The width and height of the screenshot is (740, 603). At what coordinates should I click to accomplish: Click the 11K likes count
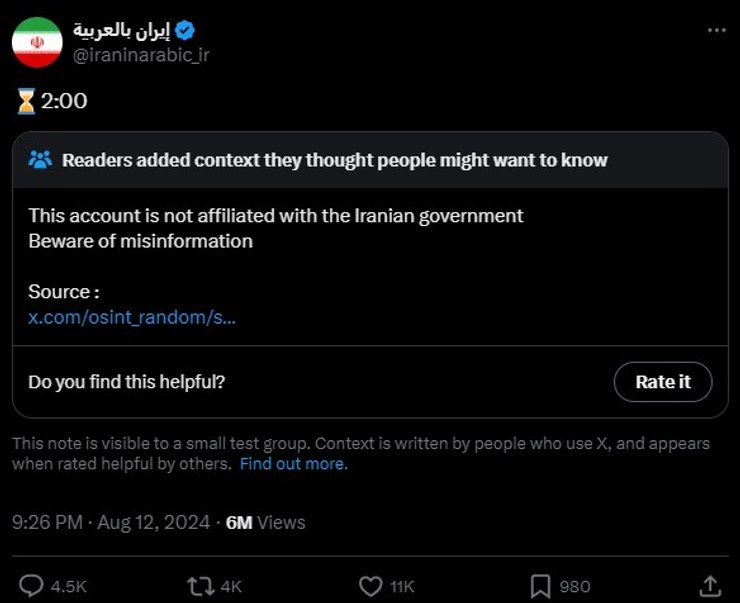pos(402,586)
